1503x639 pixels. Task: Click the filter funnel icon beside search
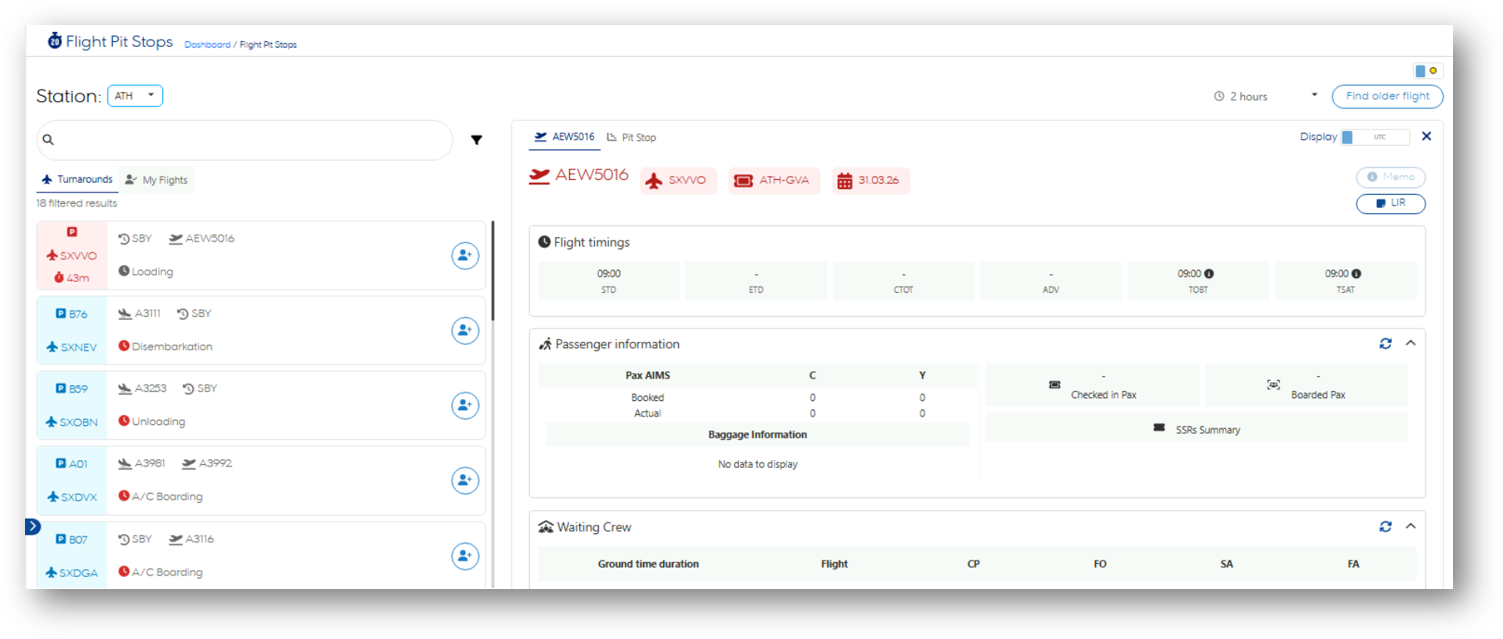(x=477, y=140)
